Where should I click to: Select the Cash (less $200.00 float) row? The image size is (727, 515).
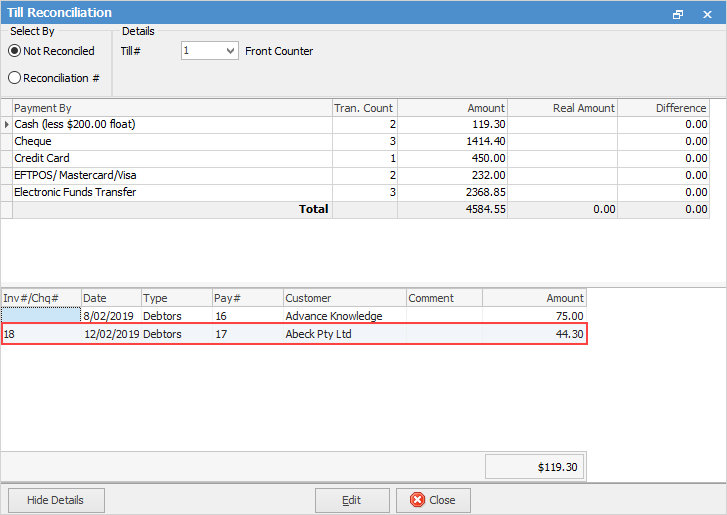click(x=170, y=125)
